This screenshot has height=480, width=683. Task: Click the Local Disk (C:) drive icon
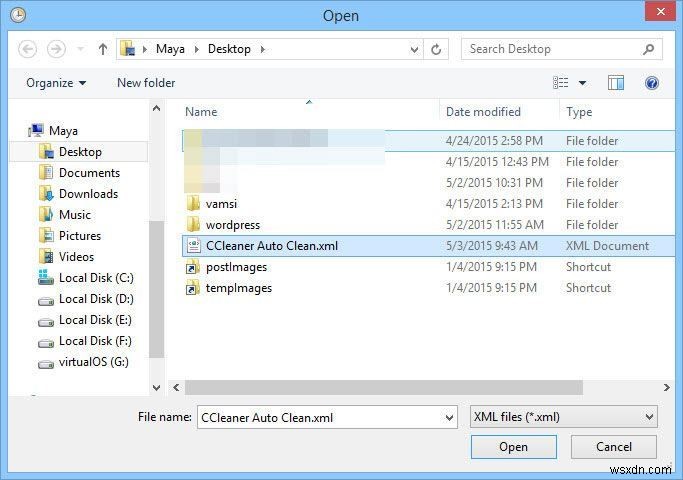pyautogui.click(x=46, y=277)
